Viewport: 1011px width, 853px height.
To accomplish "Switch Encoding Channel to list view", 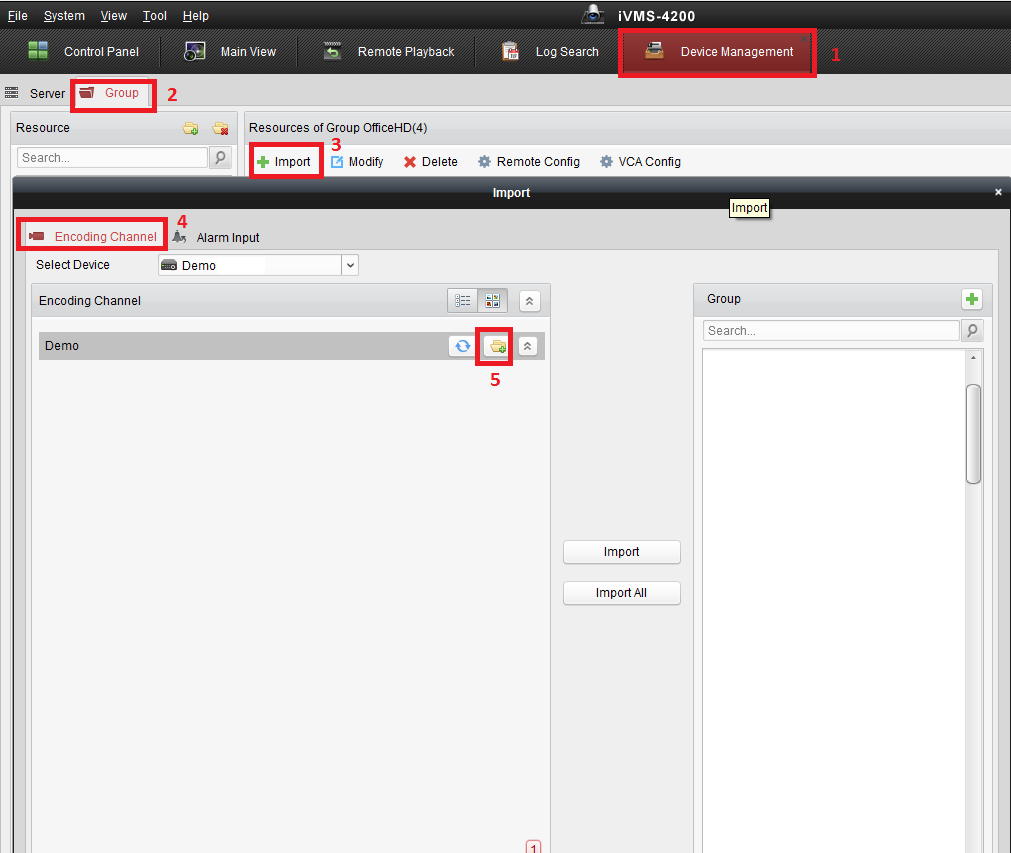I will 462,301.
